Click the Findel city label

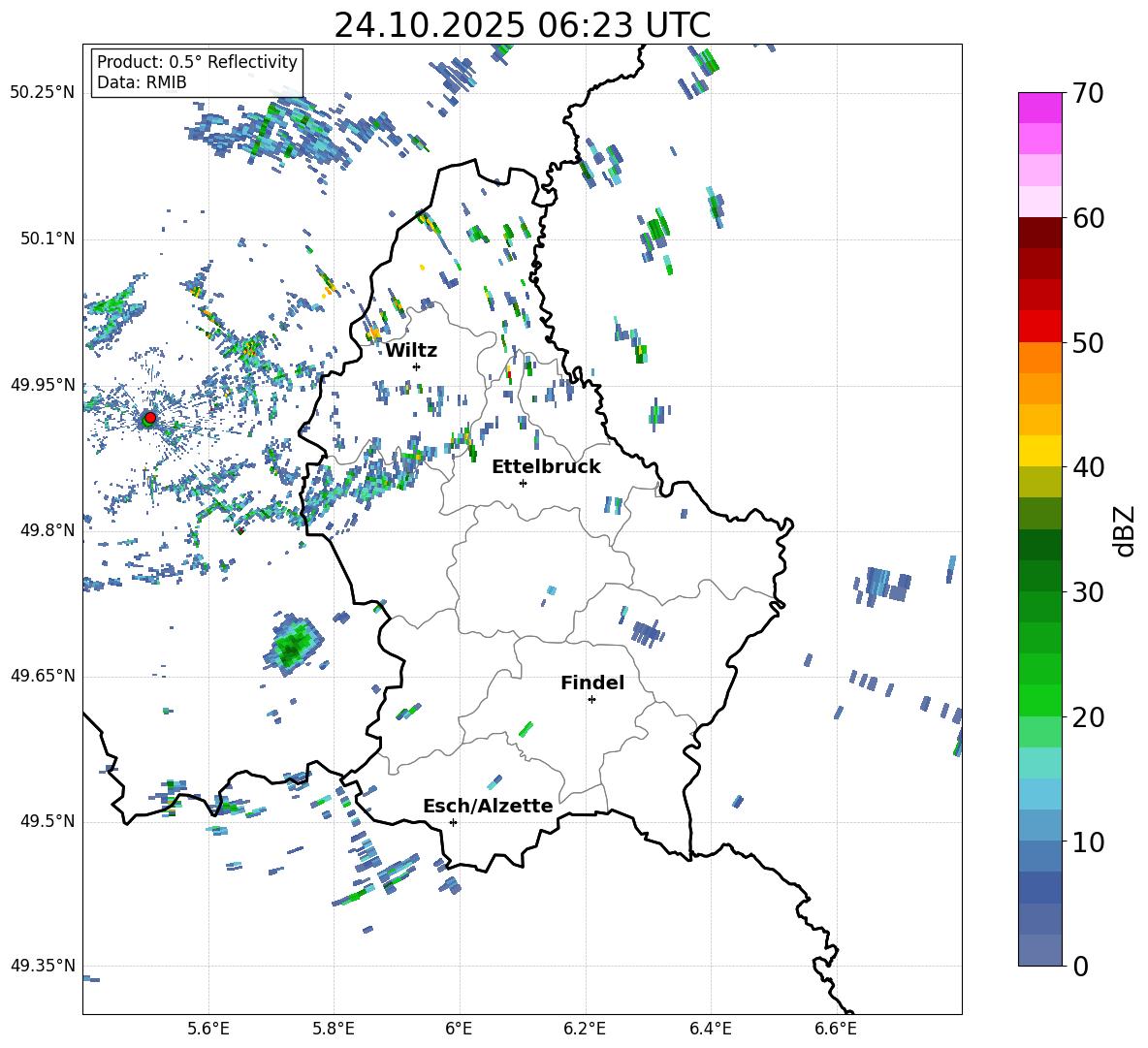(x=592, y=683)
